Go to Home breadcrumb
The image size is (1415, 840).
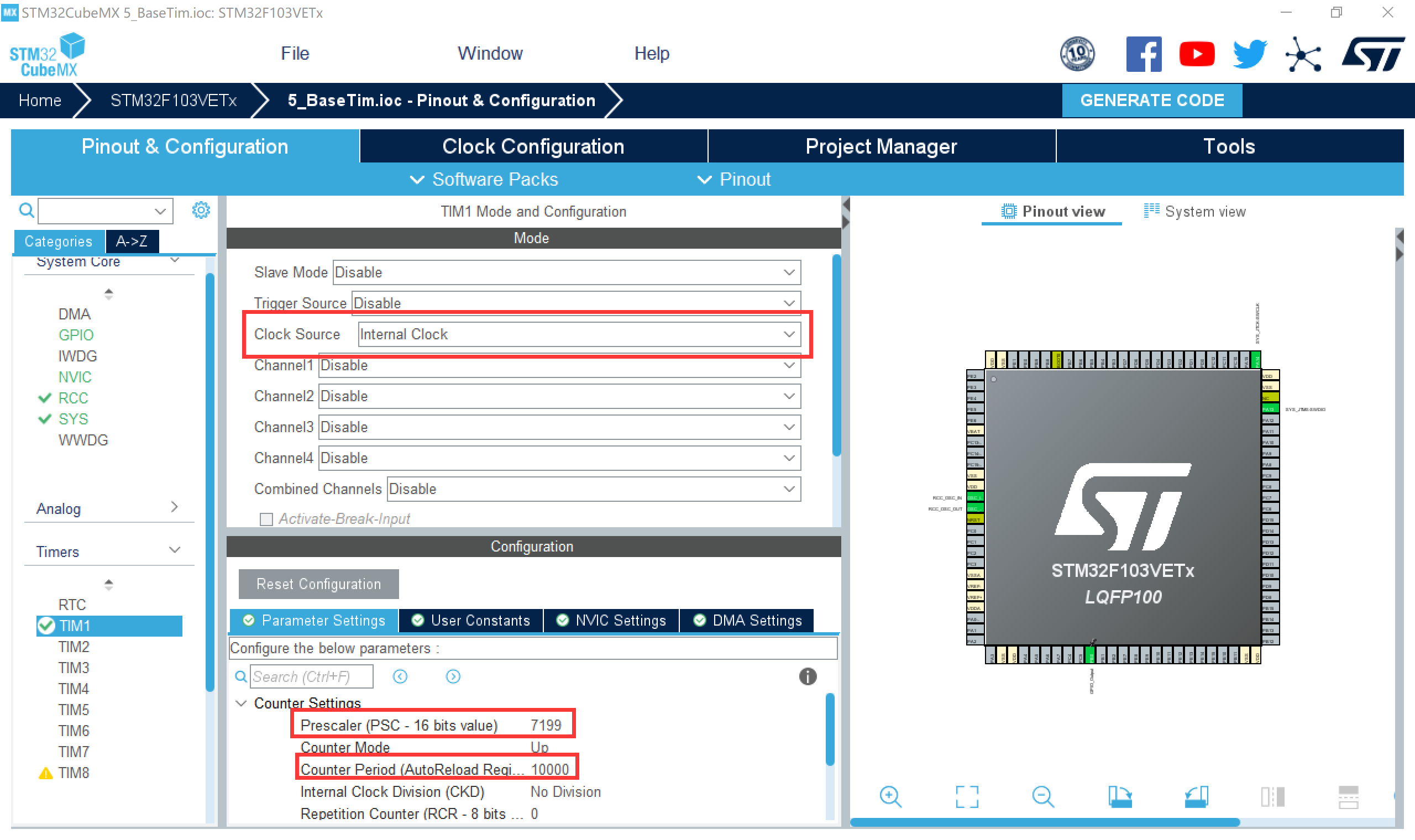pyautogui.click(x=40, y=100)
